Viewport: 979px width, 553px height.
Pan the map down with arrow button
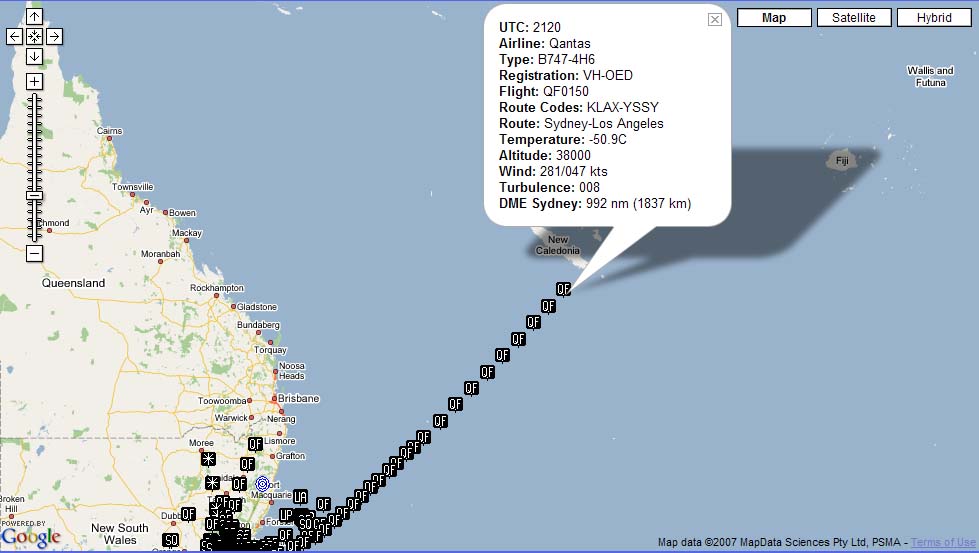34,57
